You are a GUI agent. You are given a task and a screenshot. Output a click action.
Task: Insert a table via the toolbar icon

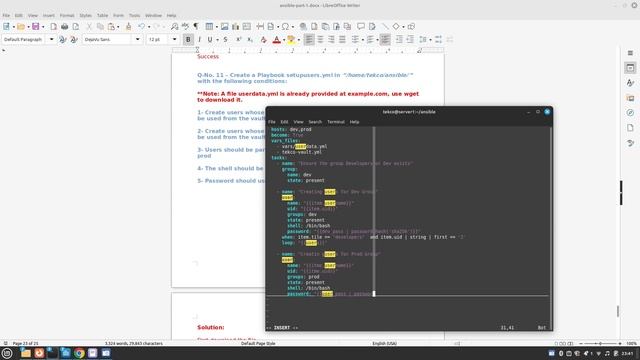[209, 27]
